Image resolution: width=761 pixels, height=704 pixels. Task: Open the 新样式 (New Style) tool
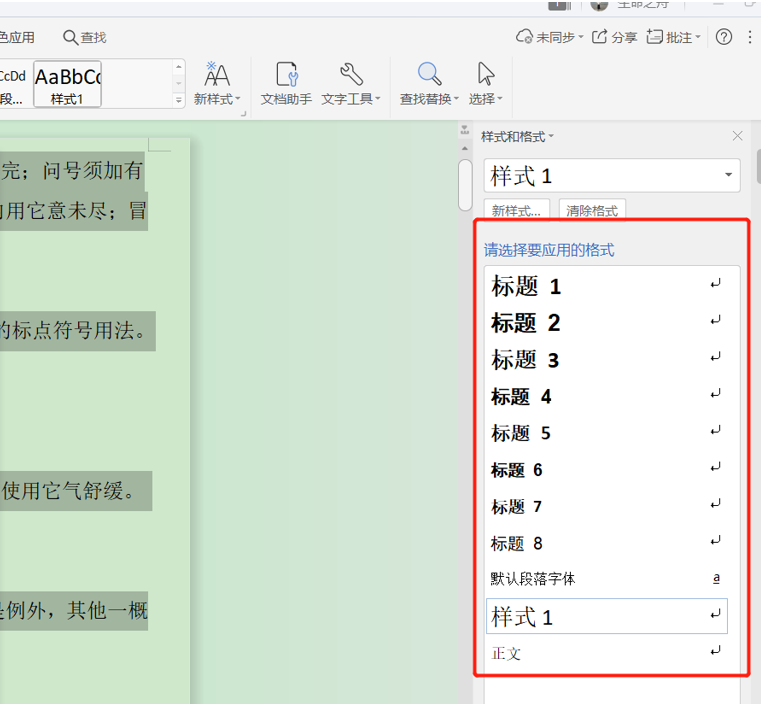216,83
